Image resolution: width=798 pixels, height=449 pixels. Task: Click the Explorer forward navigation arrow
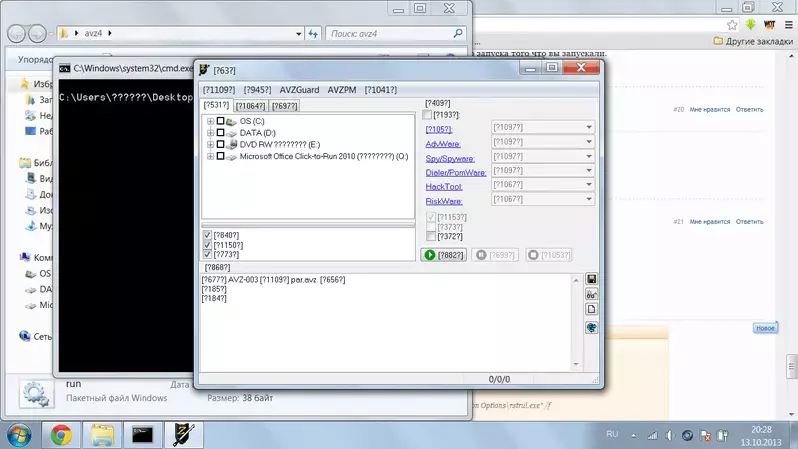[x=37, y=34]
